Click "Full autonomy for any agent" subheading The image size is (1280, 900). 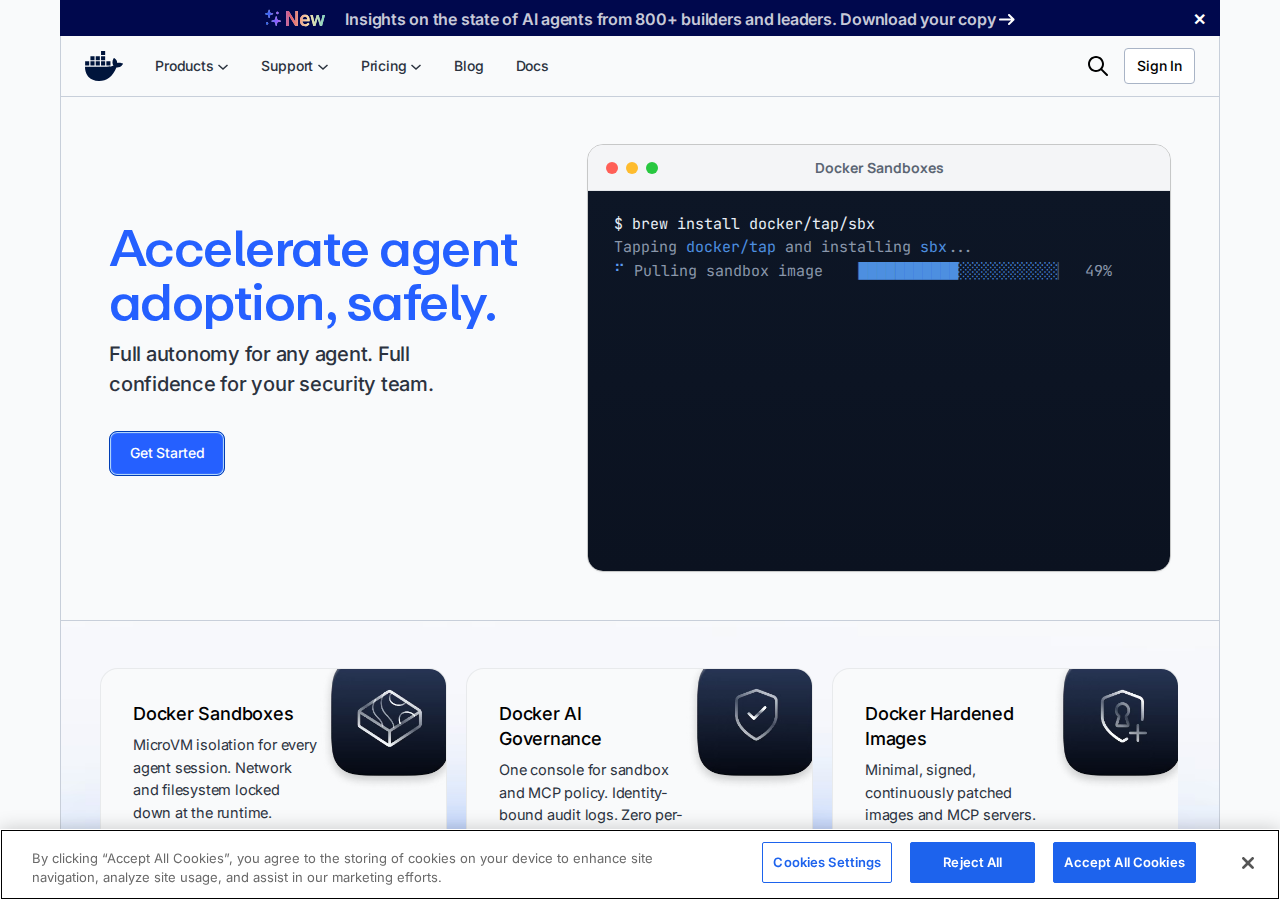271,369
